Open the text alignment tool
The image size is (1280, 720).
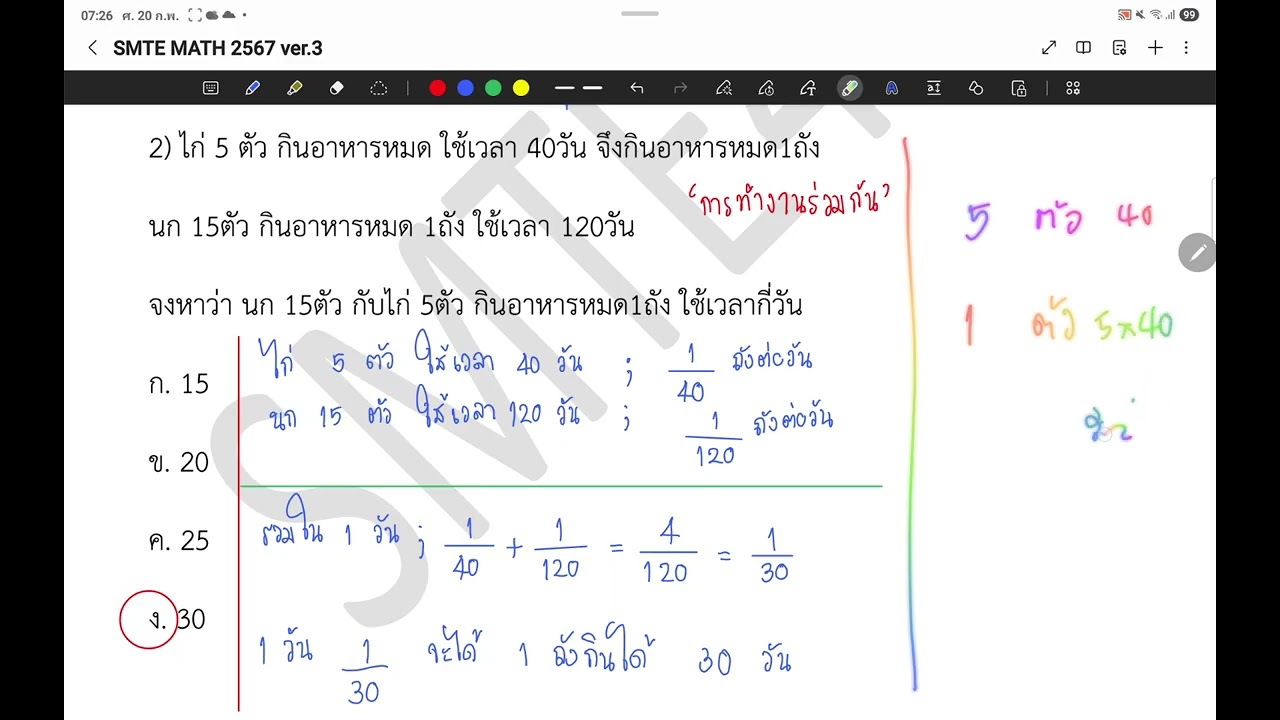(934, 88)
